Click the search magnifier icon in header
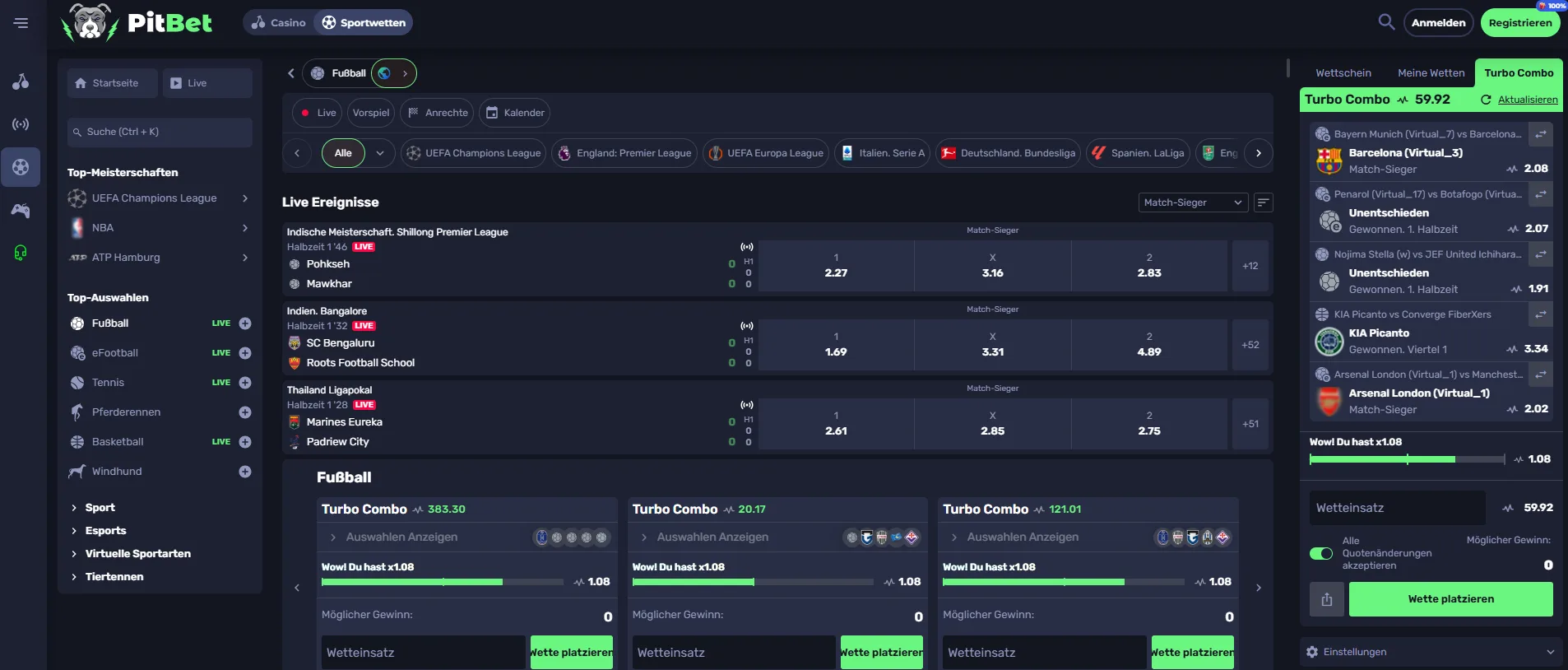Screen dimensions: 1568x670 coord(1386,22)
